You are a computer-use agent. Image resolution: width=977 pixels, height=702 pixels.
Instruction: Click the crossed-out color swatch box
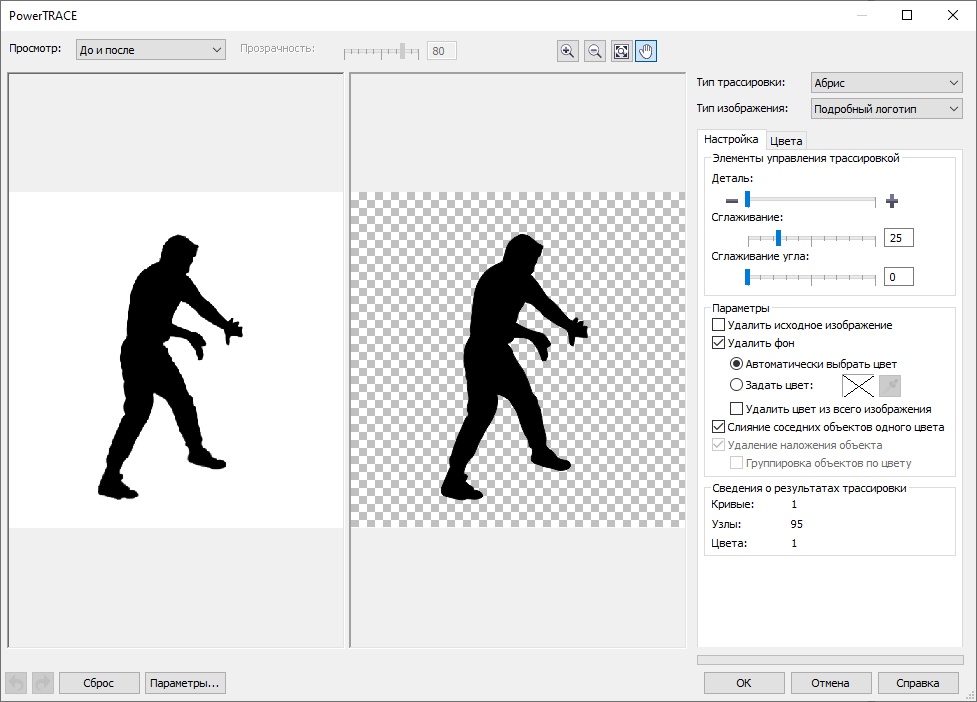pos(857,385)
